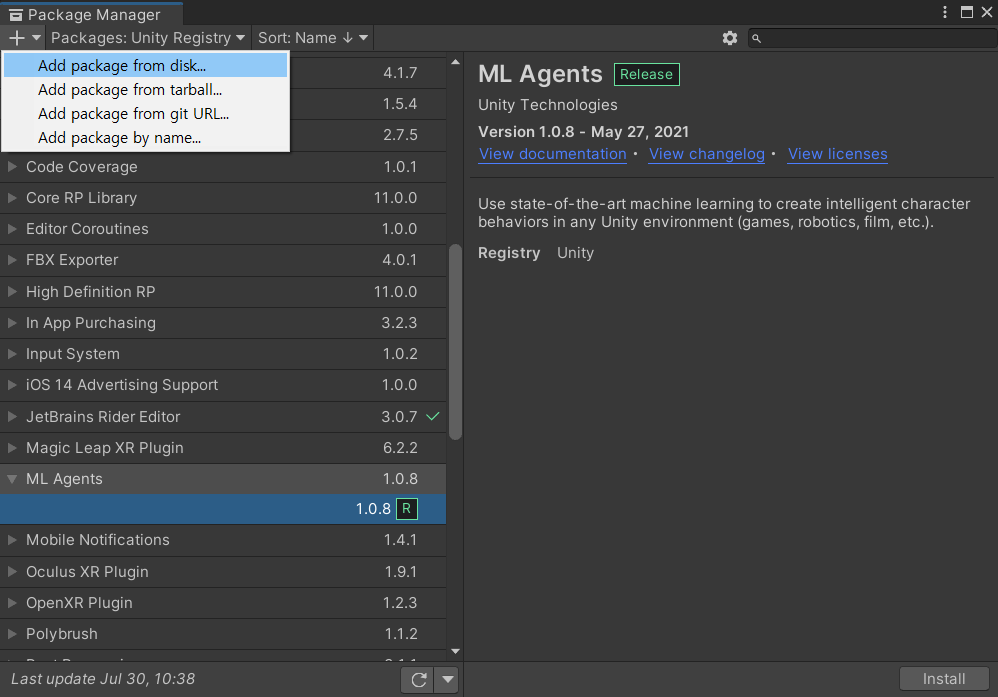Viewport: 998px width, 697px height.
Task: Open View changelog link
Action: (x=706, y=154)
